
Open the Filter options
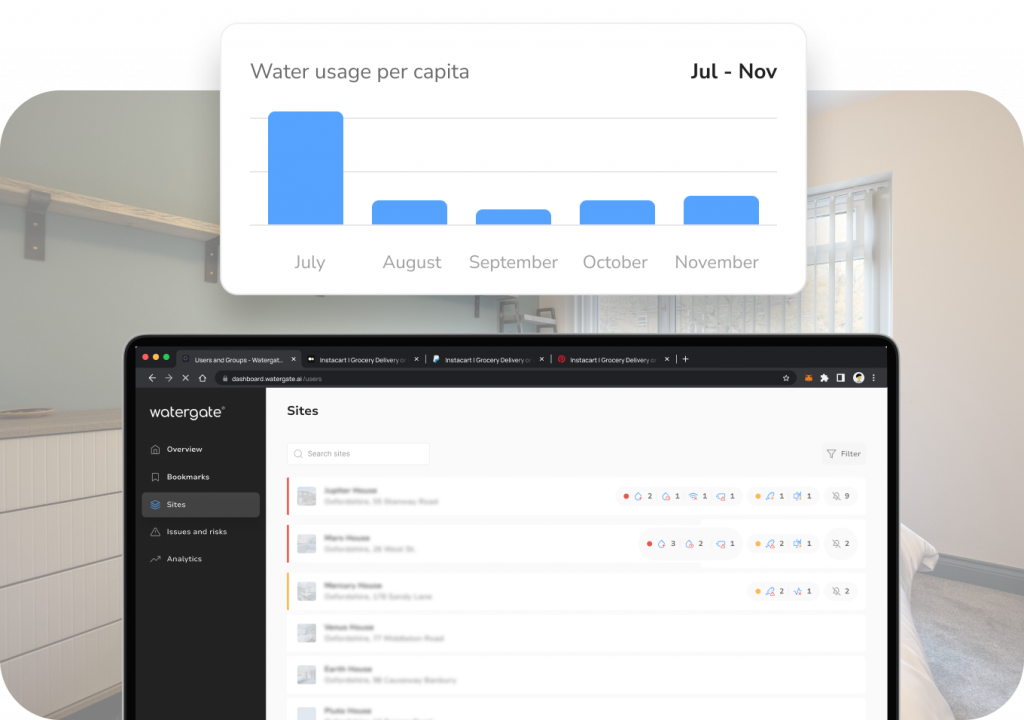[843, 454]
